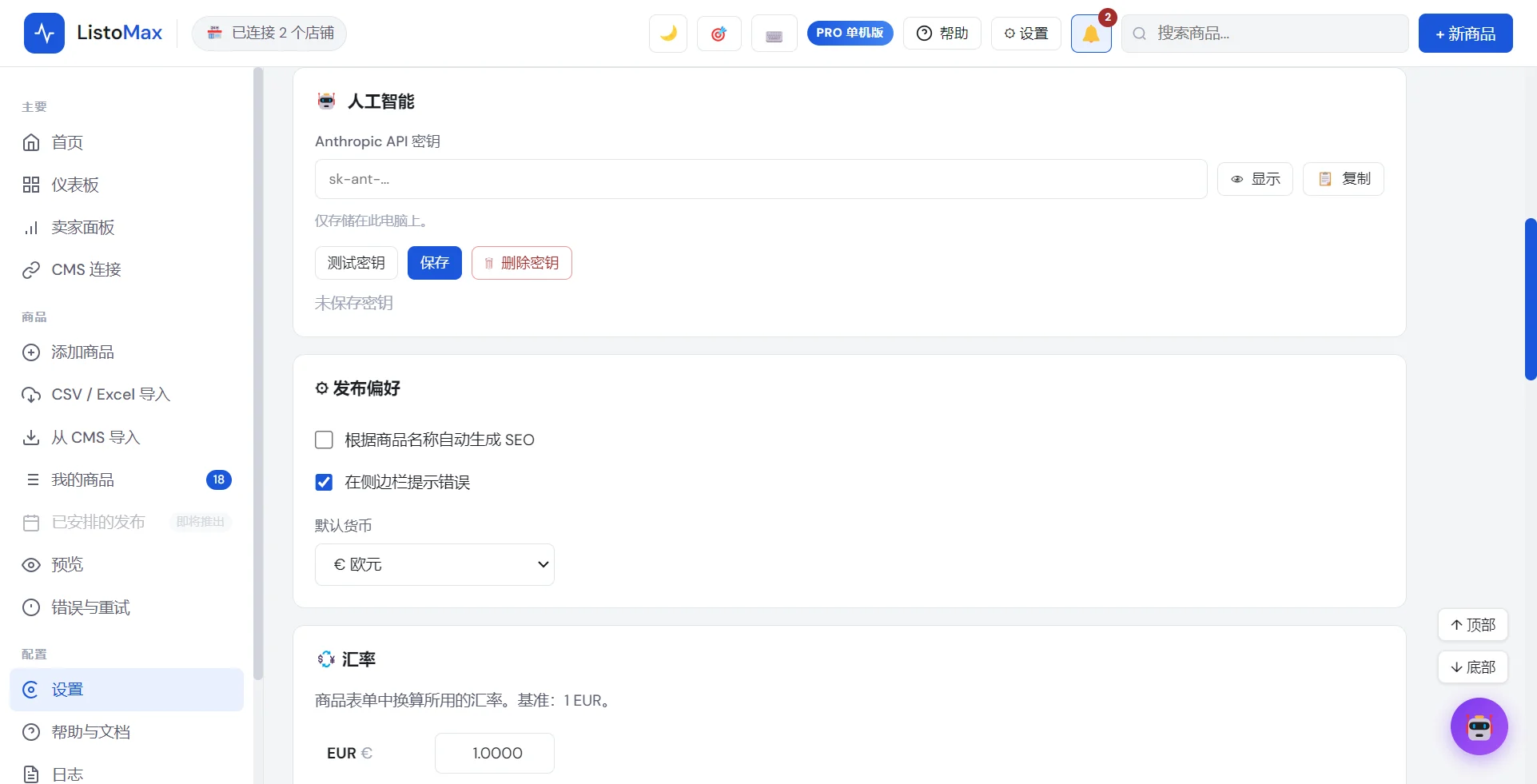Click the search magnifier icon
The width and height of the screenshot is (1537, 784).
[1140, 34]
